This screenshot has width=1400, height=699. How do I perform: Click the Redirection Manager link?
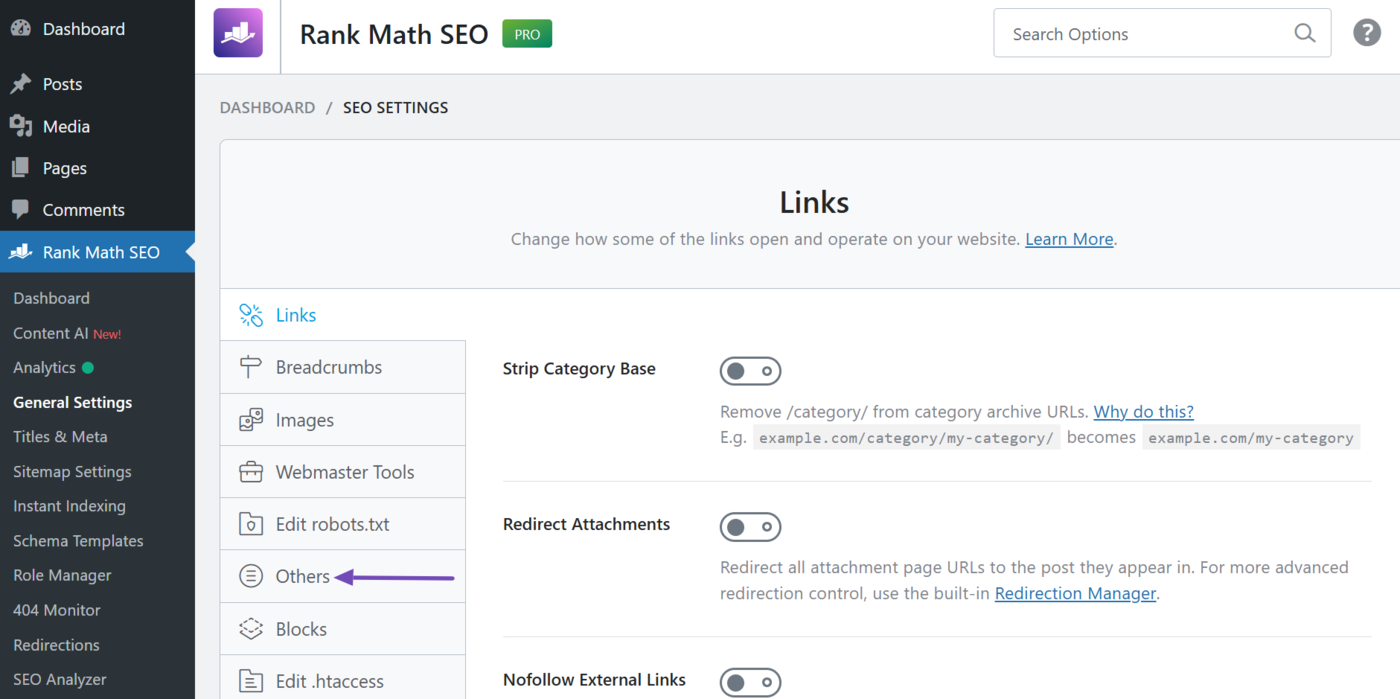coord(1075,593)
